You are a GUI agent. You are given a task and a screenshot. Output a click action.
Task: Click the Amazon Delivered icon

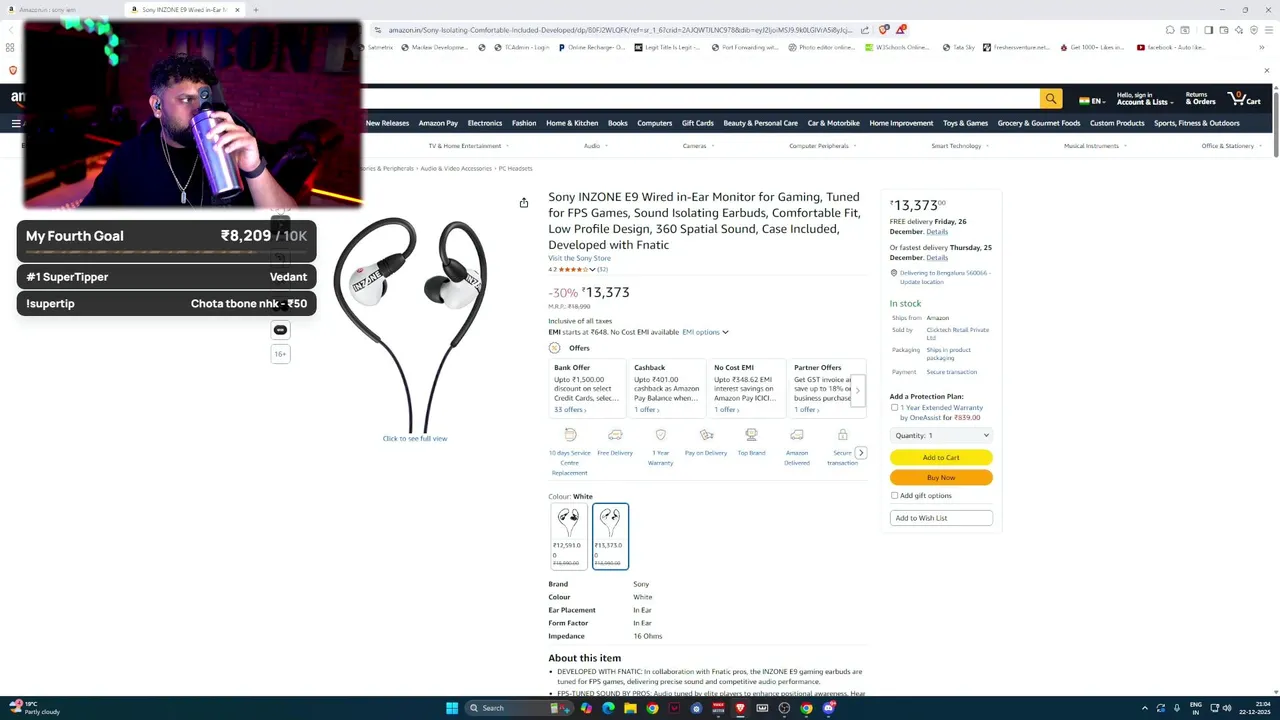(x=797, y=435)
